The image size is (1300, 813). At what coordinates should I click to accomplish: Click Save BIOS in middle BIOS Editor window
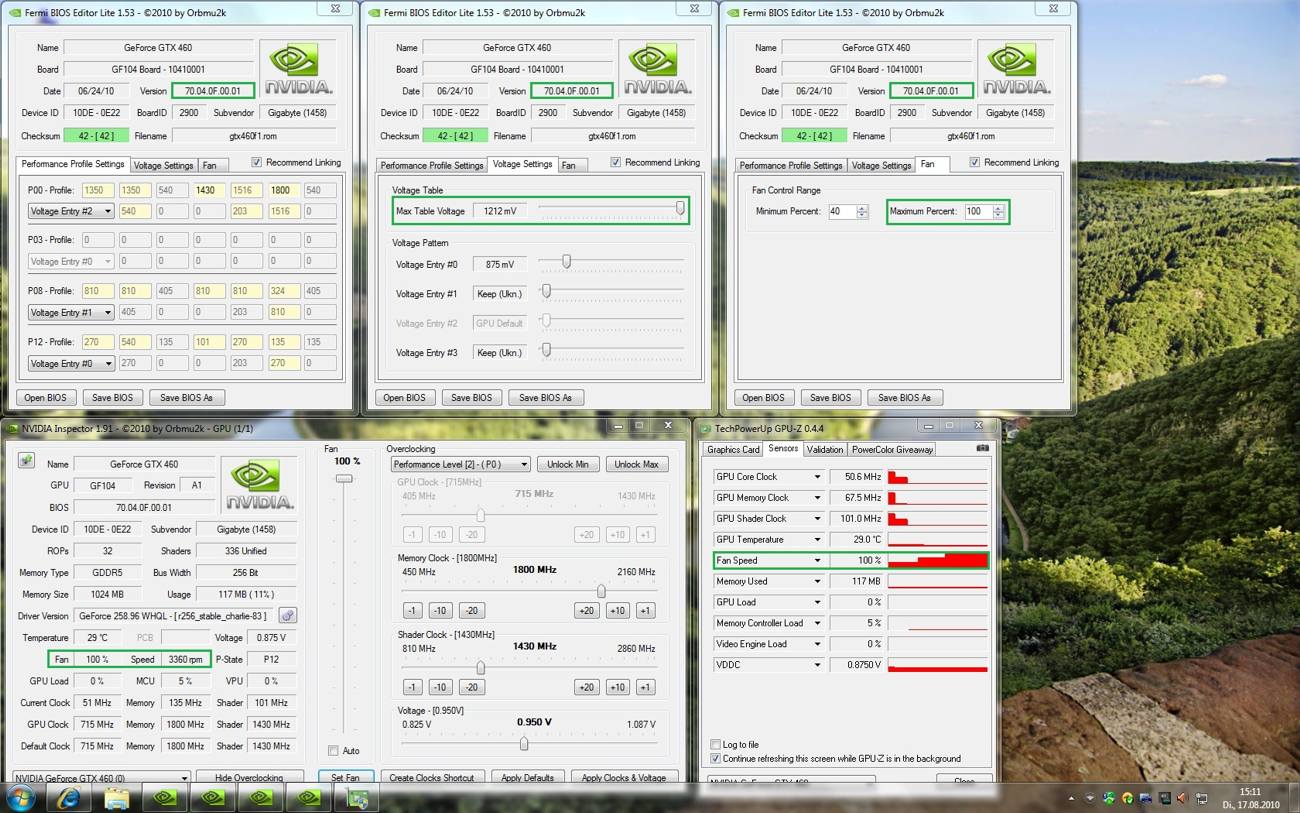(x=471, y=397)
